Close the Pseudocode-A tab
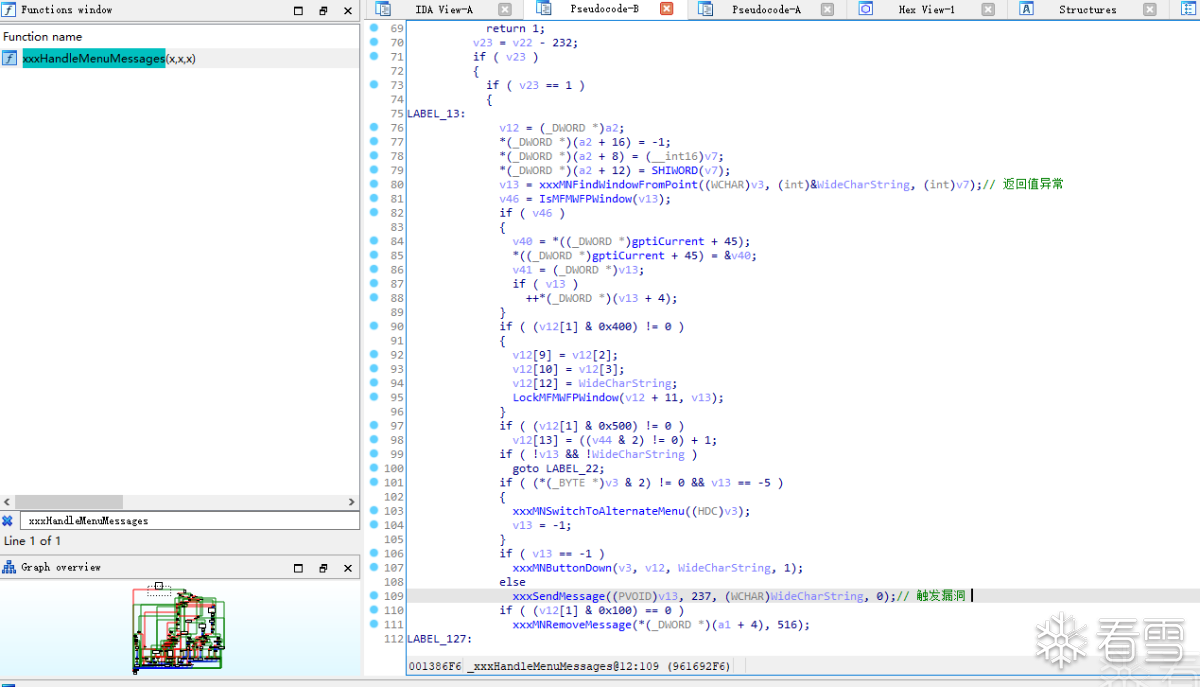Image resolution: width=1200 pixels, height=687 pixels. 827,9
